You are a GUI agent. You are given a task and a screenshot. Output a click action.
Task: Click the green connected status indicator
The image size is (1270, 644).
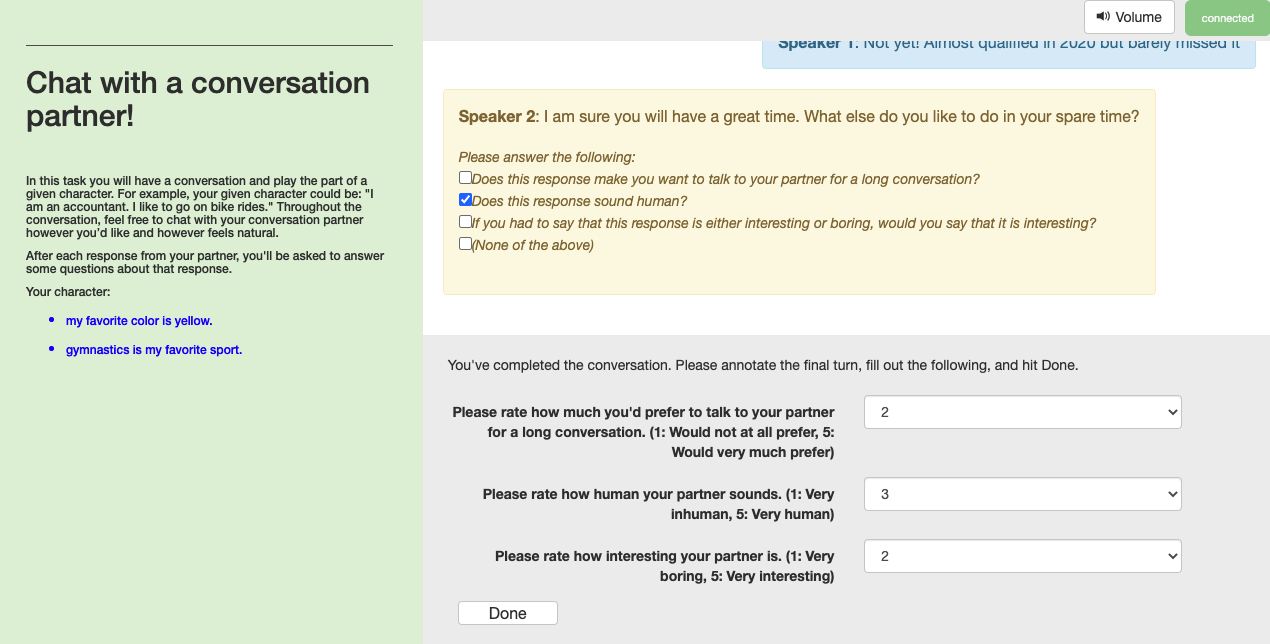(x=1227, y=18)
